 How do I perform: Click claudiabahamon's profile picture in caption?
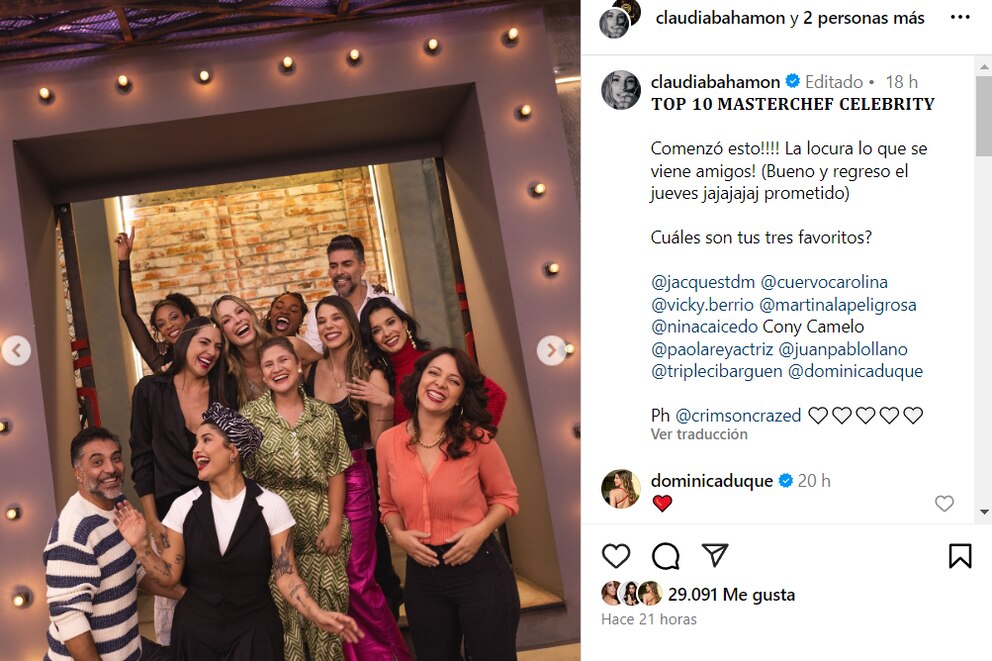(x=621, y=90)
